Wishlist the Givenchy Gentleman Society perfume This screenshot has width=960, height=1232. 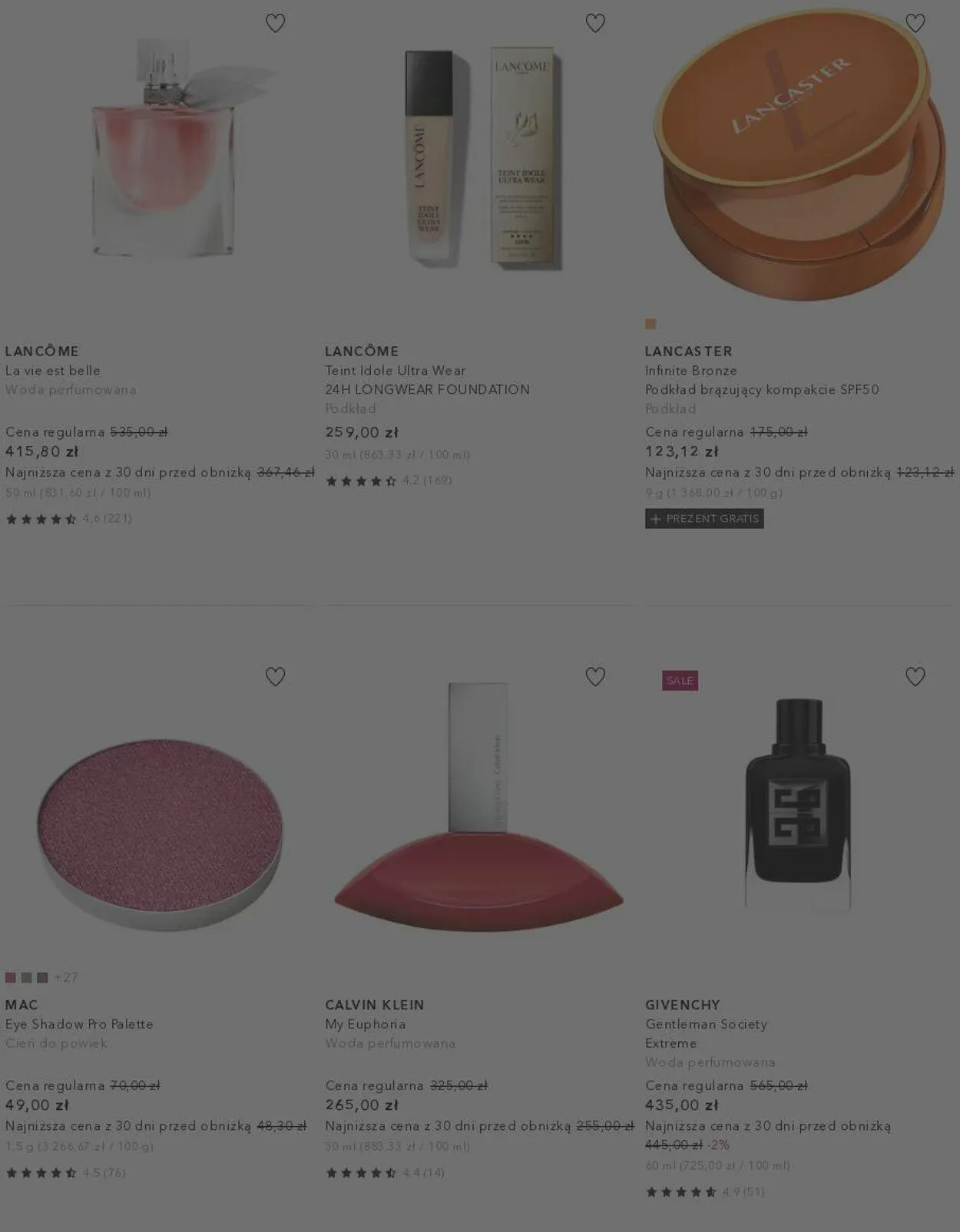915,676
